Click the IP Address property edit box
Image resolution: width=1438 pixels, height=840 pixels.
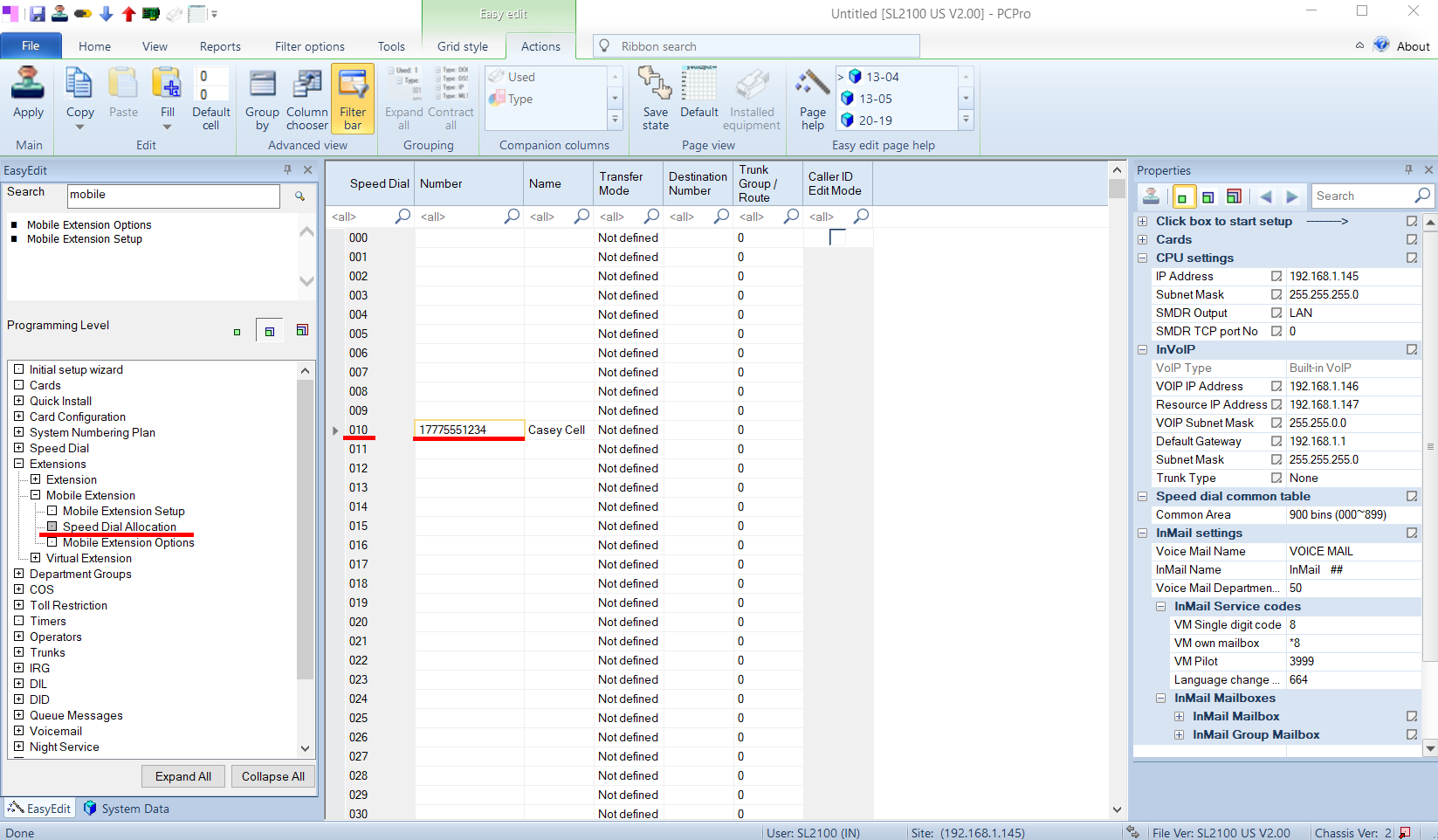1276,276
